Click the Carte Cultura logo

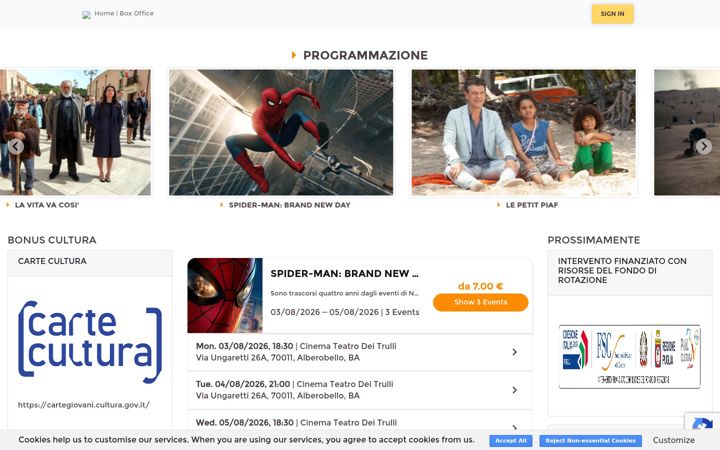90,342
